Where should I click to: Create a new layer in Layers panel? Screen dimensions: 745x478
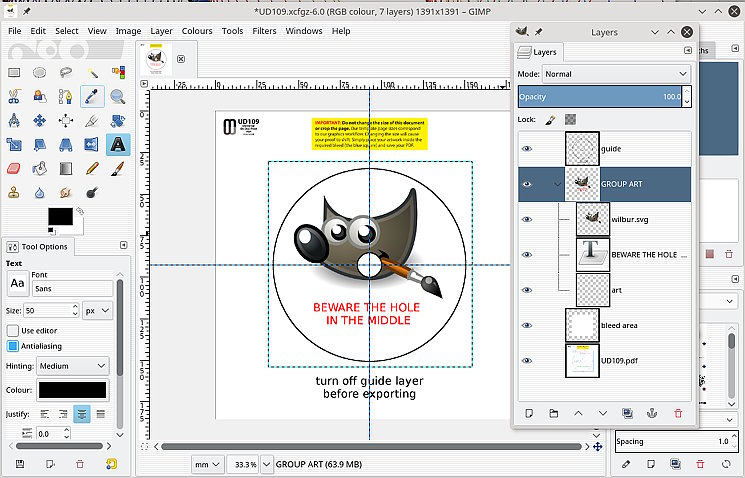pyautogui.click(x=529, y=413)
